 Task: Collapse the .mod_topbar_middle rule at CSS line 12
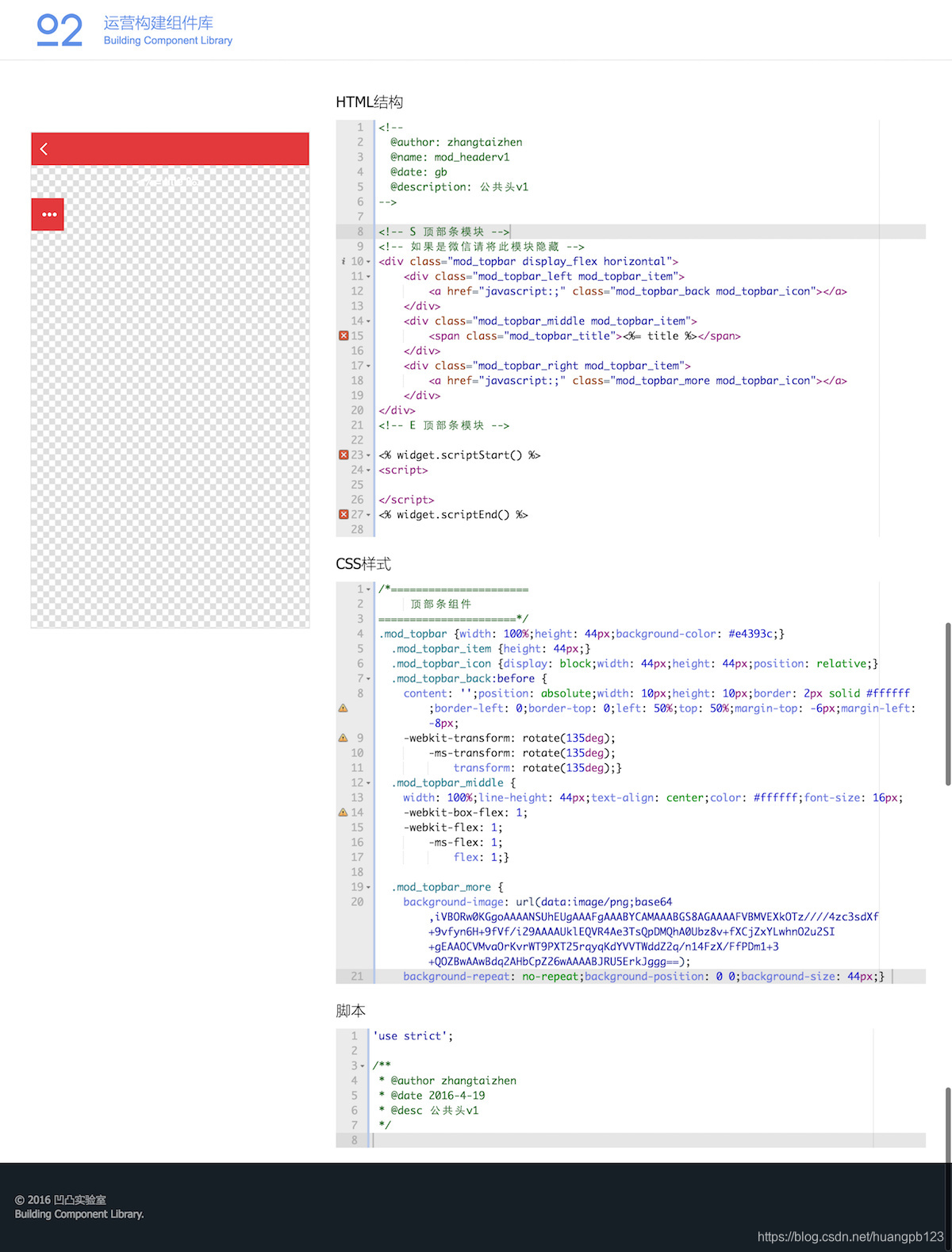point(368,783)
